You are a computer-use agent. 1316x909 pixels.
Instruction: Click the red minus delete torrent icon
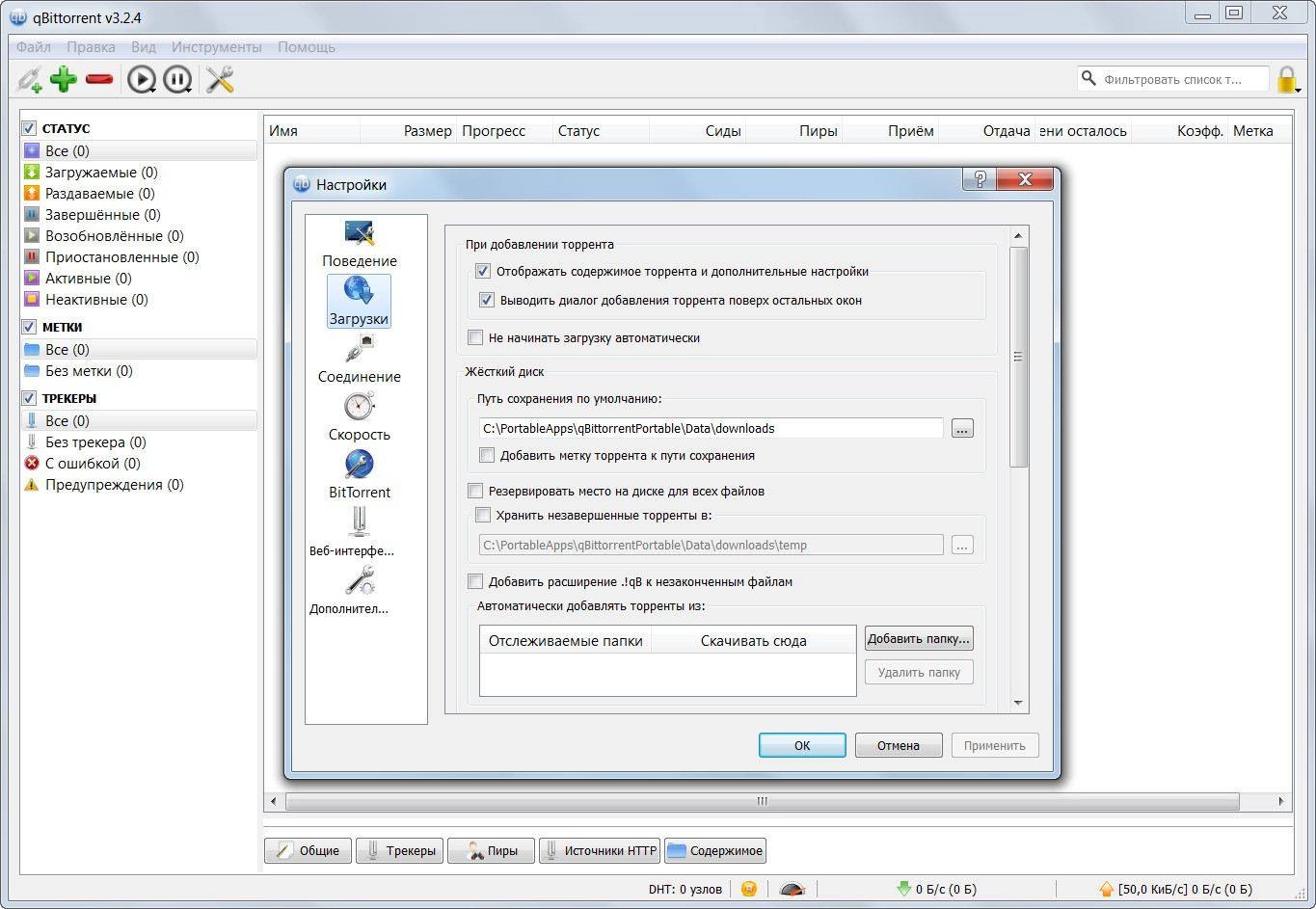click(99, 79)
